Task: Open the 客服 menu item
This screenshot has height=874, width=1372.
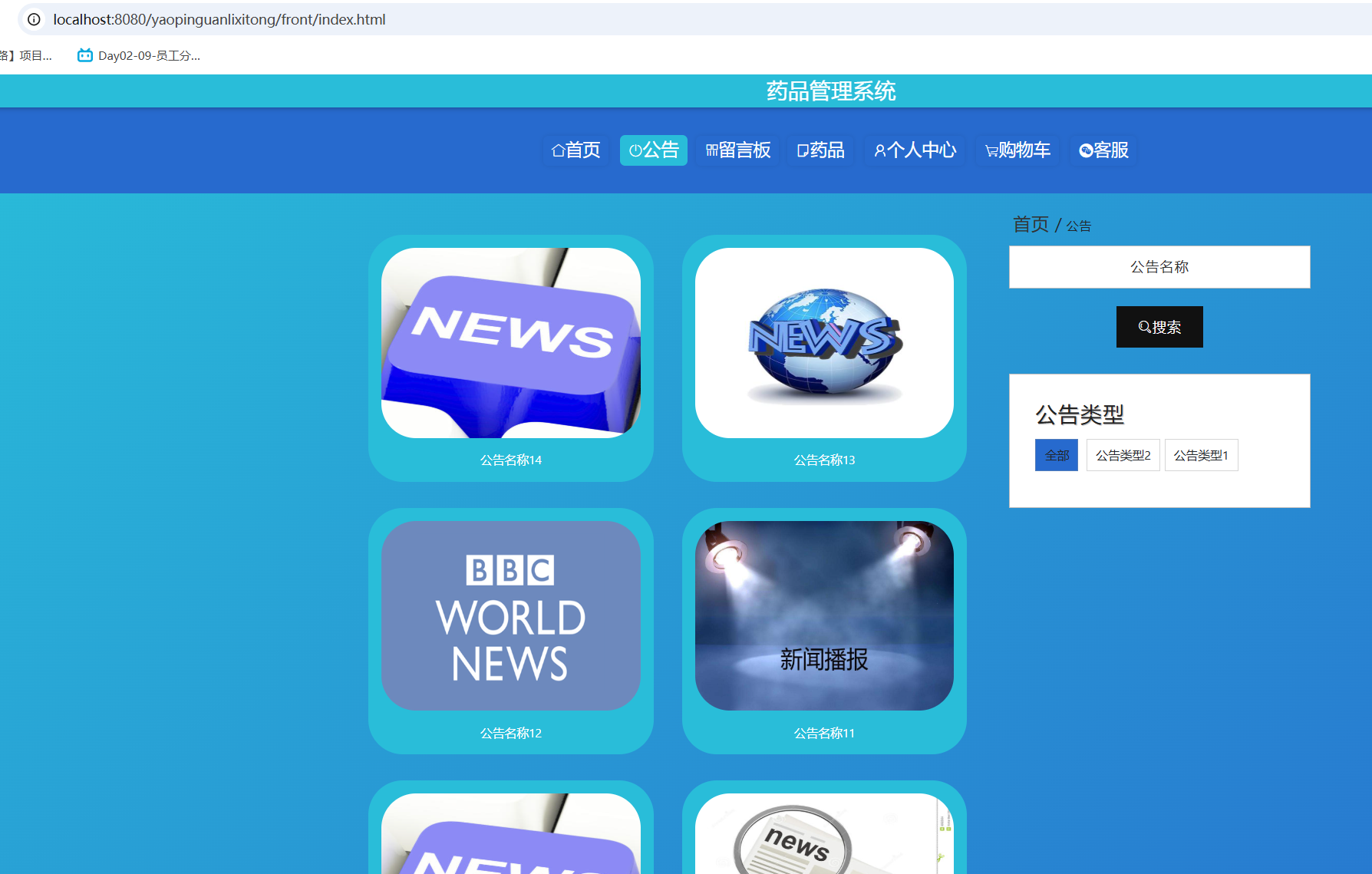Action: pos(1103,150)
